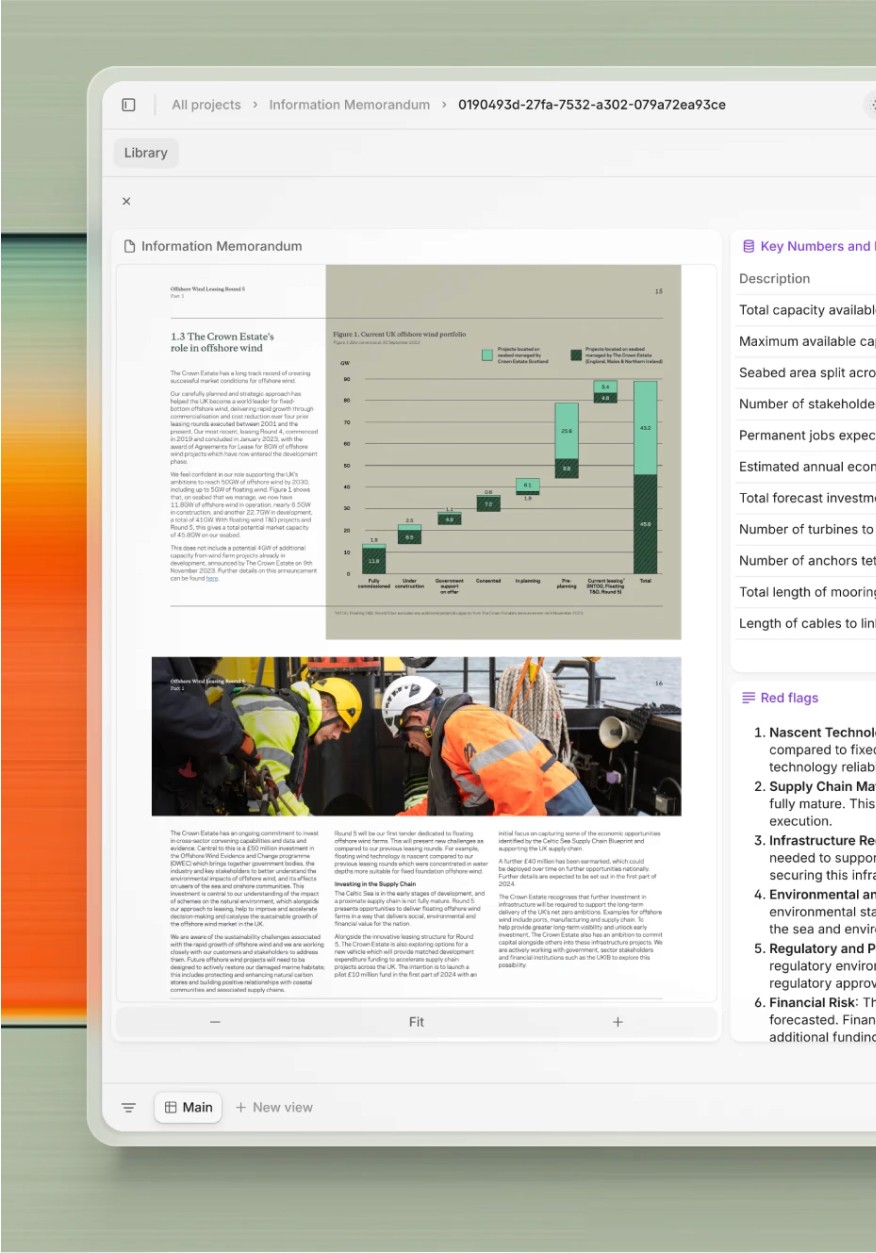
Task: Select the Number of turbines row
Action: click(807, 529)
